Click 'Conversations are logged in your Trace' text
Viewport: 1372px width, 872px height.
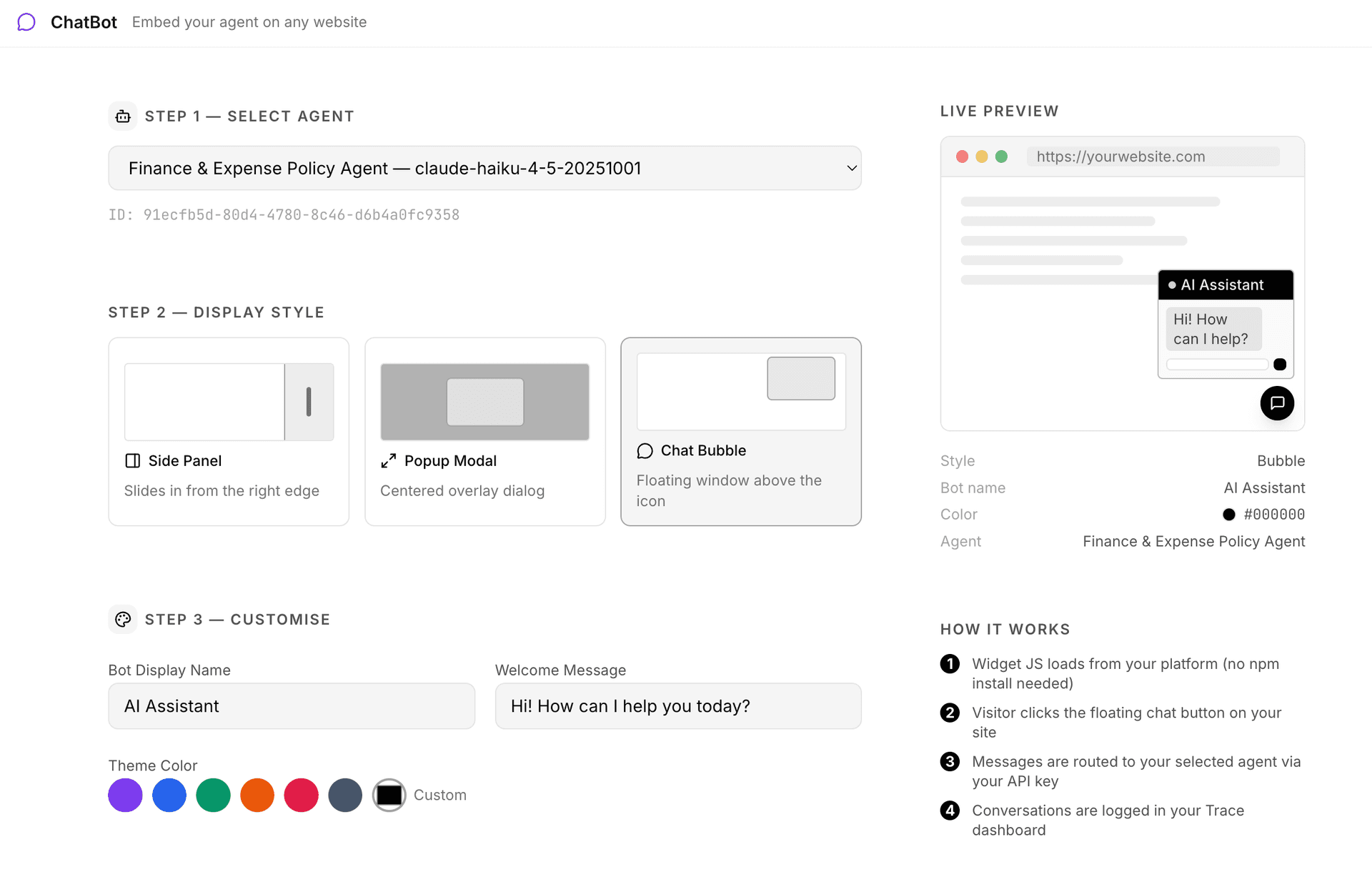(x=1108, y=821)
